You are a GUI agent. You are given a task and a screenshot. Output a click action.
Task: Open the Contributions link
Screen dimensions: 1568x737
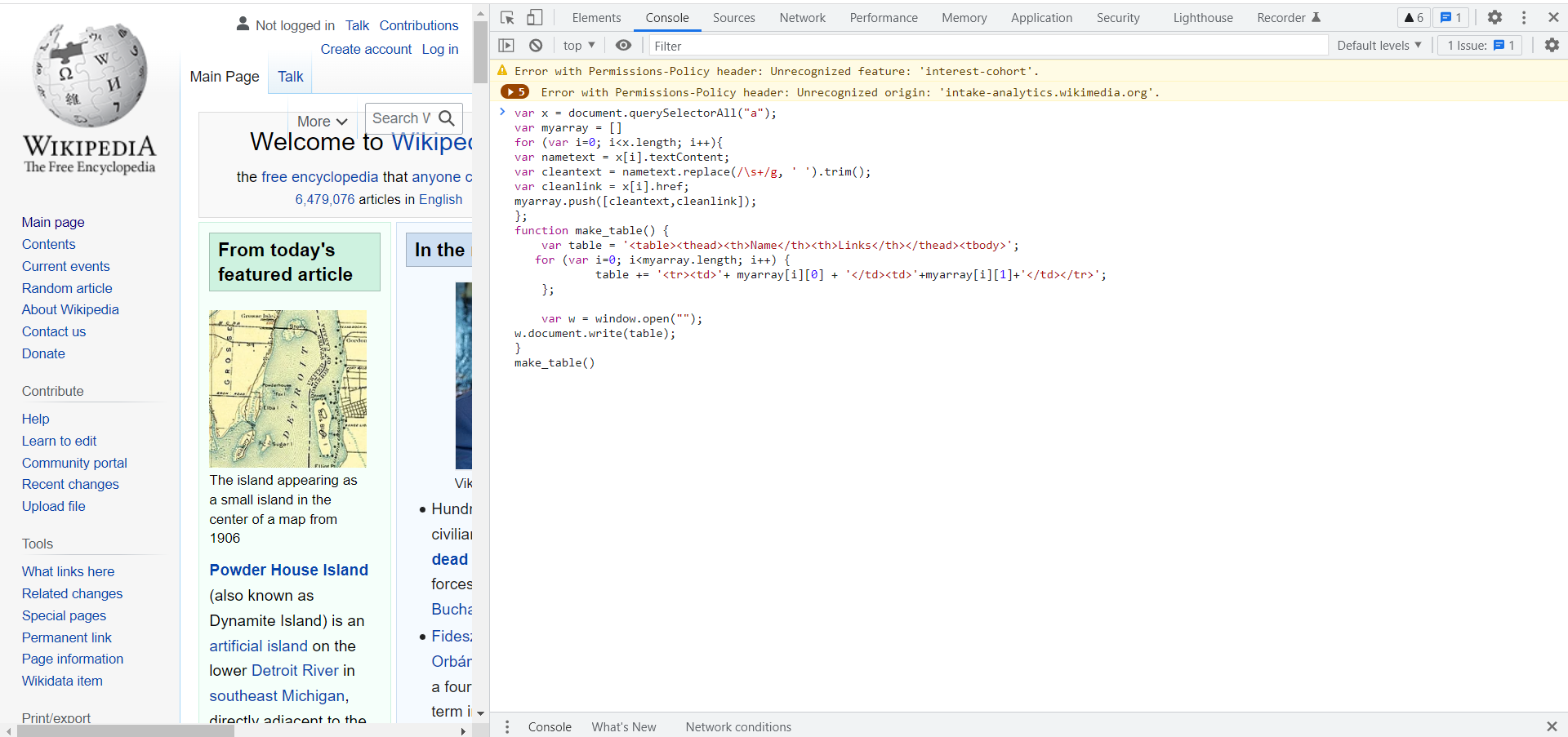[x=419, y=25]
